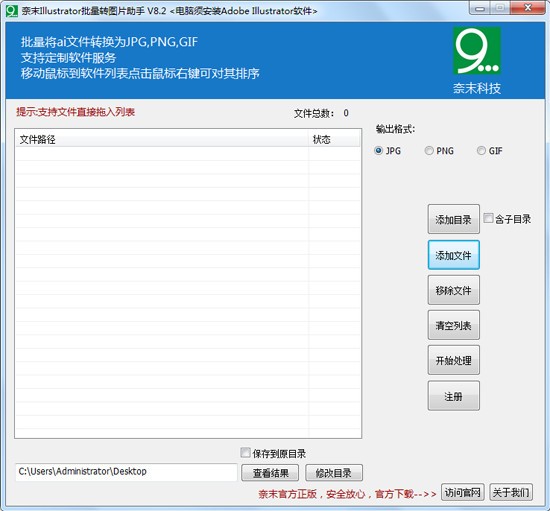The width and height of the screenshot is (550, 511).
Task: Click the 文件总数 label
Action: pyautogui.click(x=314, y=113)
